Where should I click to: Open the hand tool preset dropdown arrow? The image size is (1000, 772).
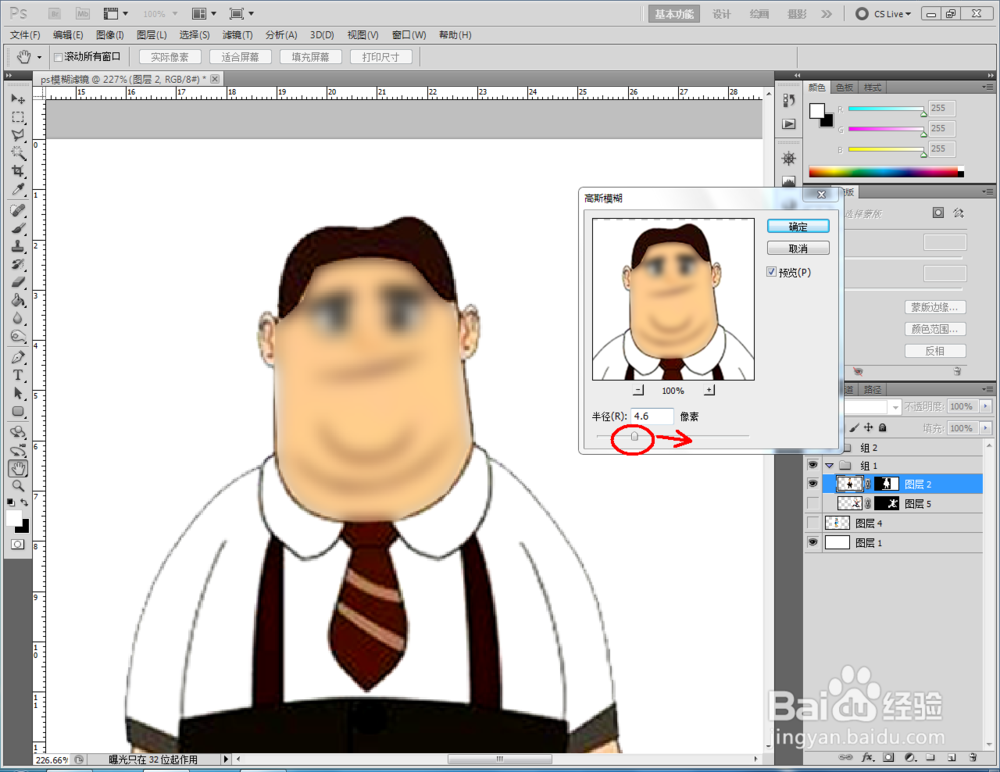point(39,57)
